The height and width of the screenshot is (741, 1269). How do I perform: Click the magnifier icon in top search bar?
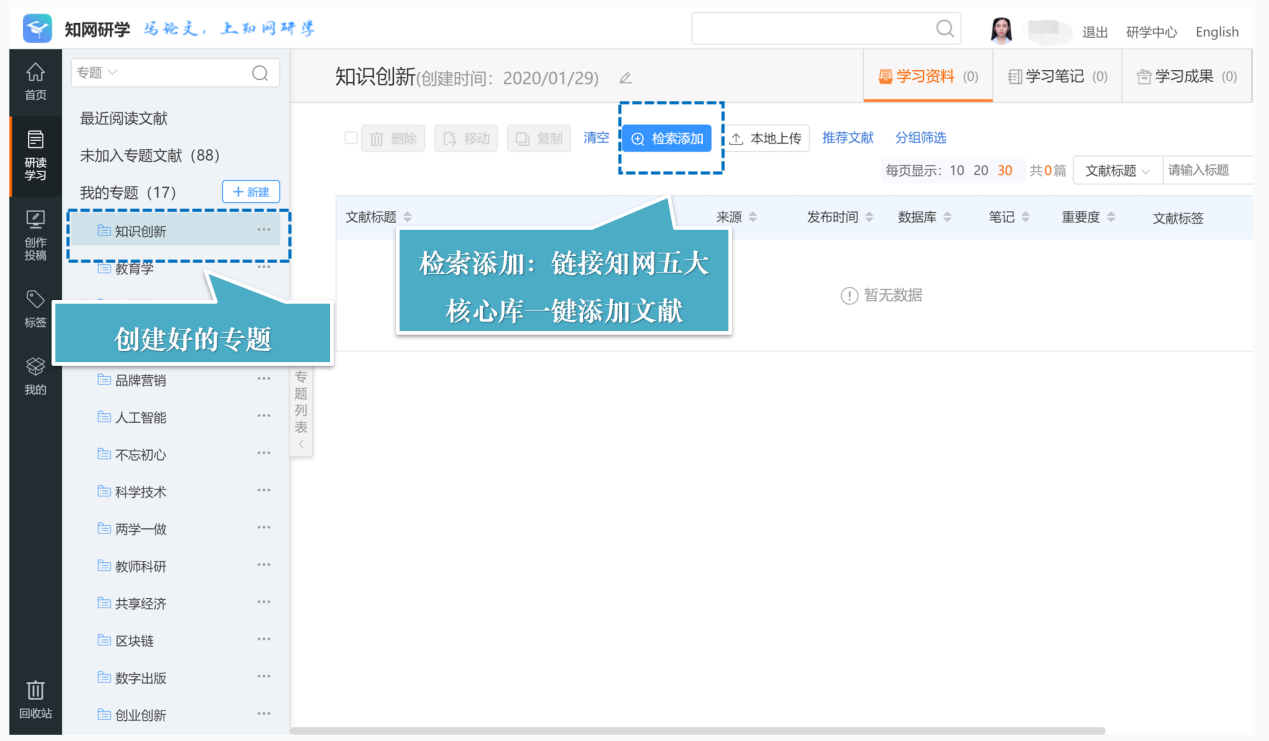[945, 29]
